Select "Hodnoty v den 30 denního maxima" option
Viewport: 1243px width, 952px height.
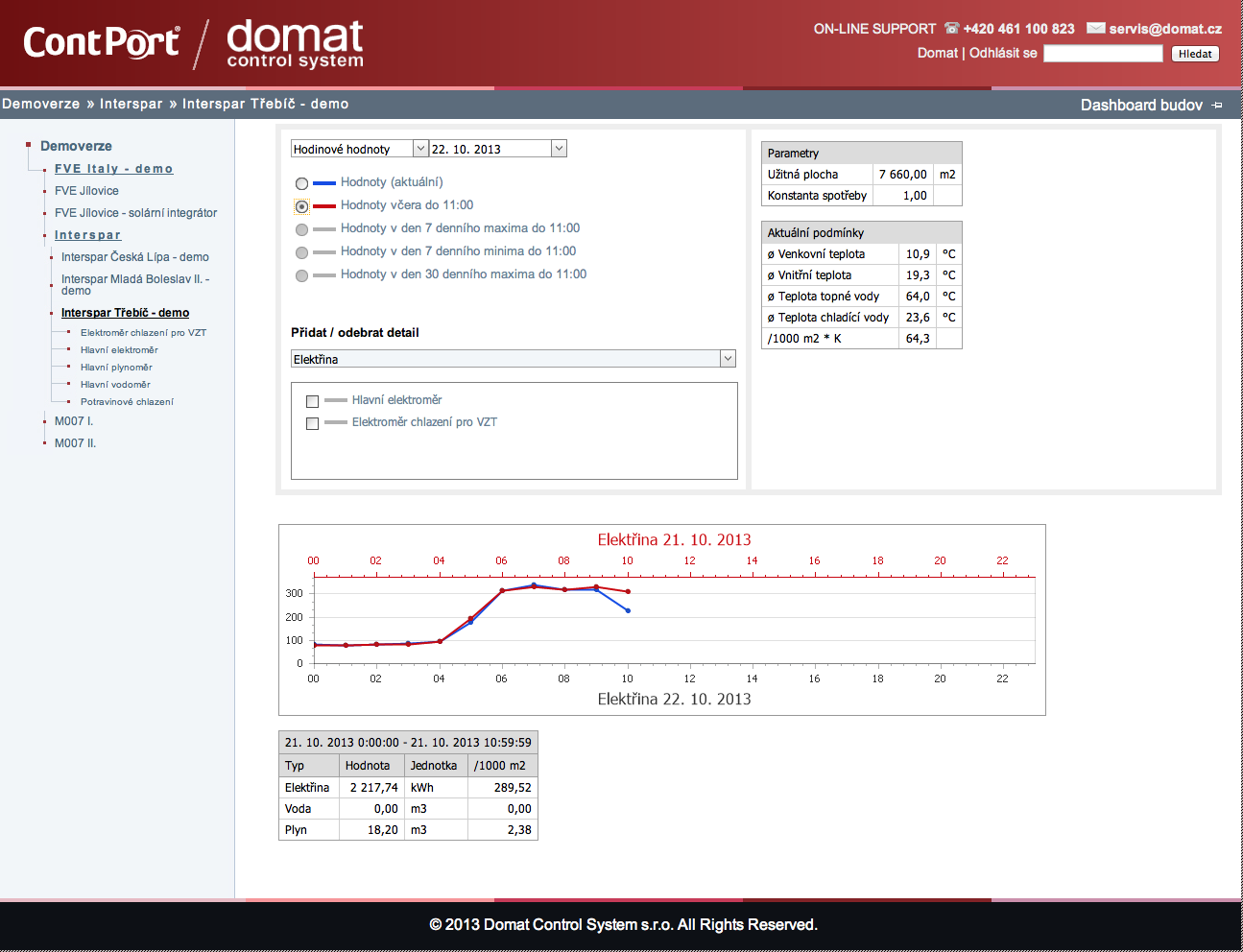click(x=302, y=274)
